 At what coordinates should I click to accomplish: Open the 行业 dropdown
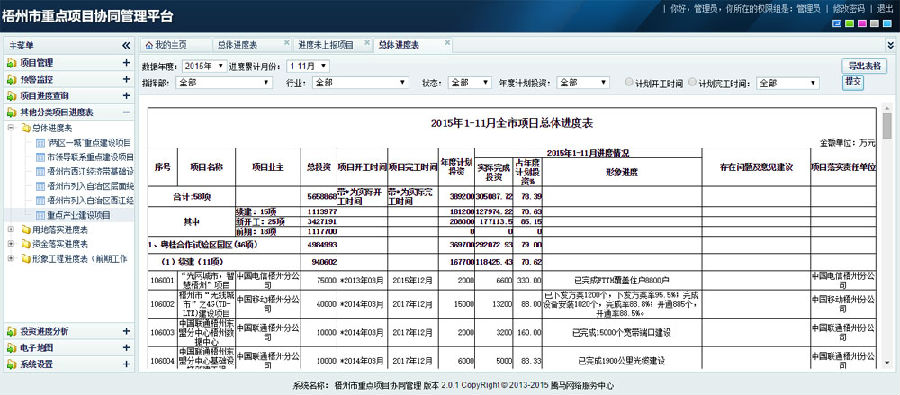(360, 83)
